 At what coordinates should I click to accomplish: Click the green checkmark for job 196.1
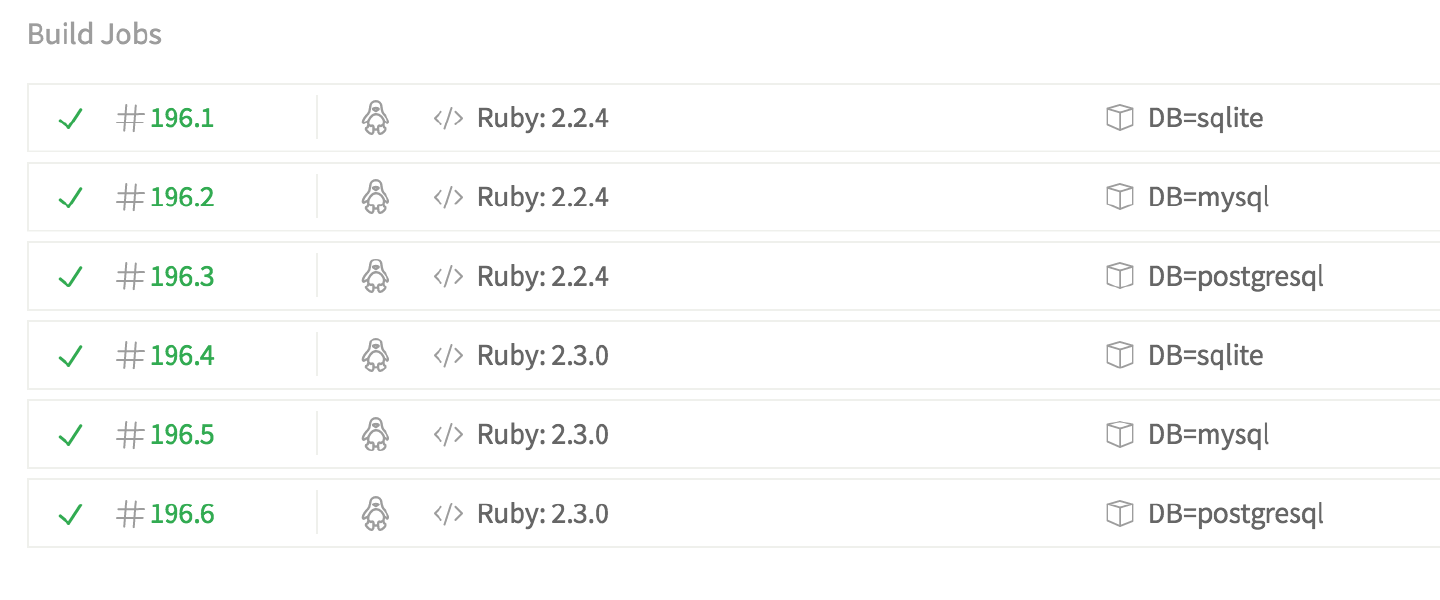pyautogui.click(x=70, y=119)
